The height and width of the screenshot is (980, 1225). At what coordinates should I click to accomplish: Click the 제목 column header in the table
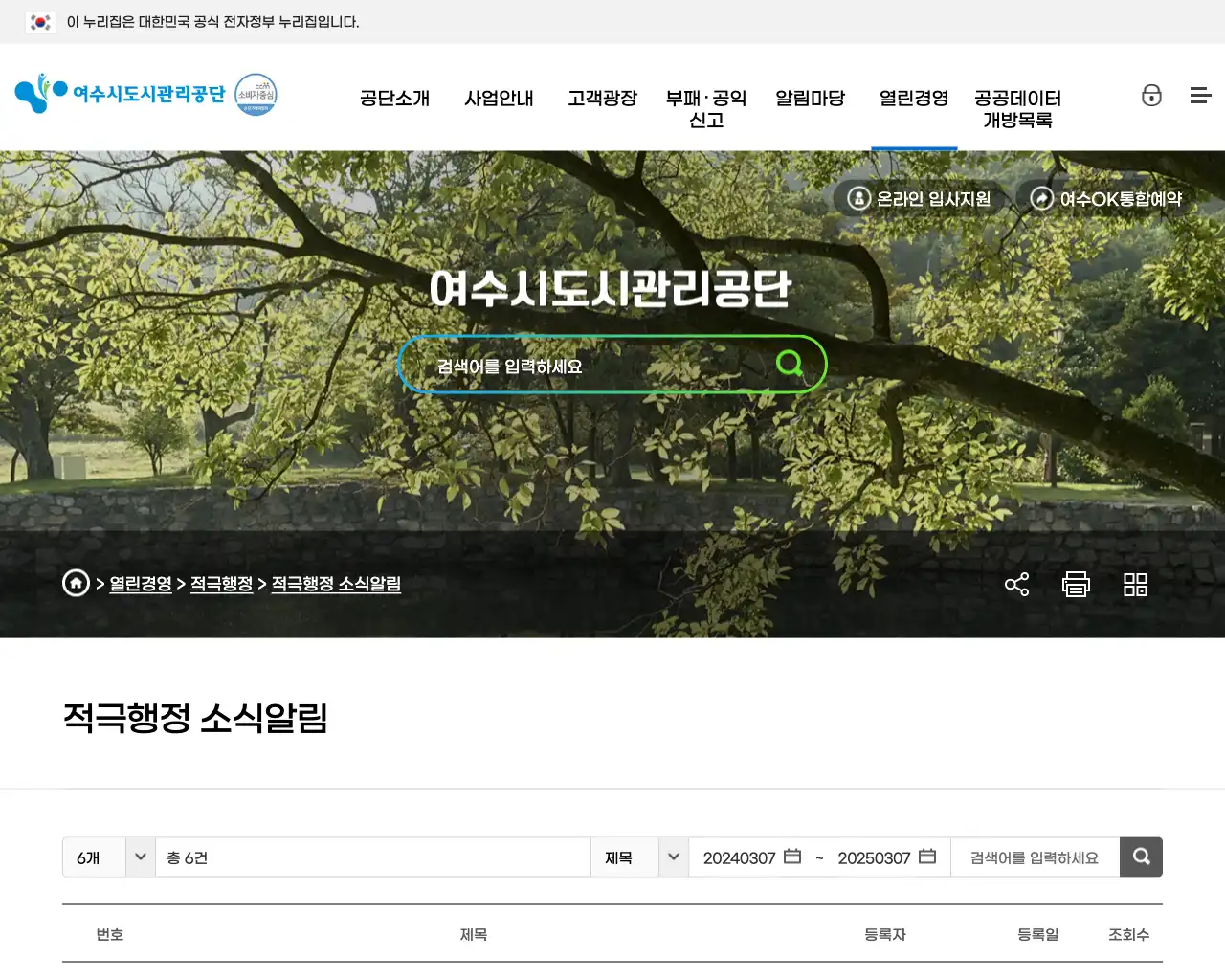point(474,934)
